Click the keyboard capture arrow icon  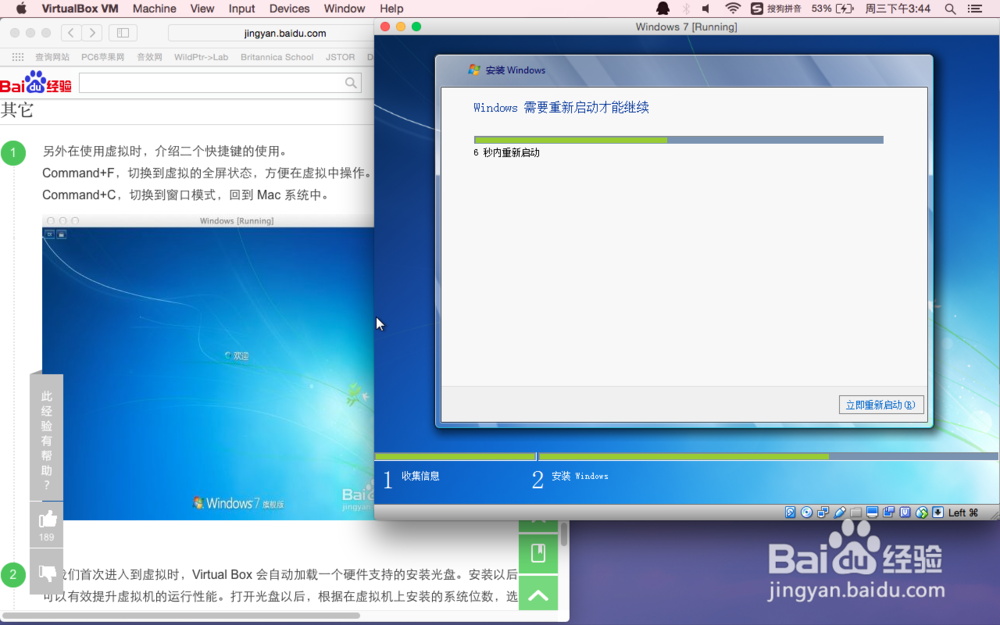[x=938, y=512]
